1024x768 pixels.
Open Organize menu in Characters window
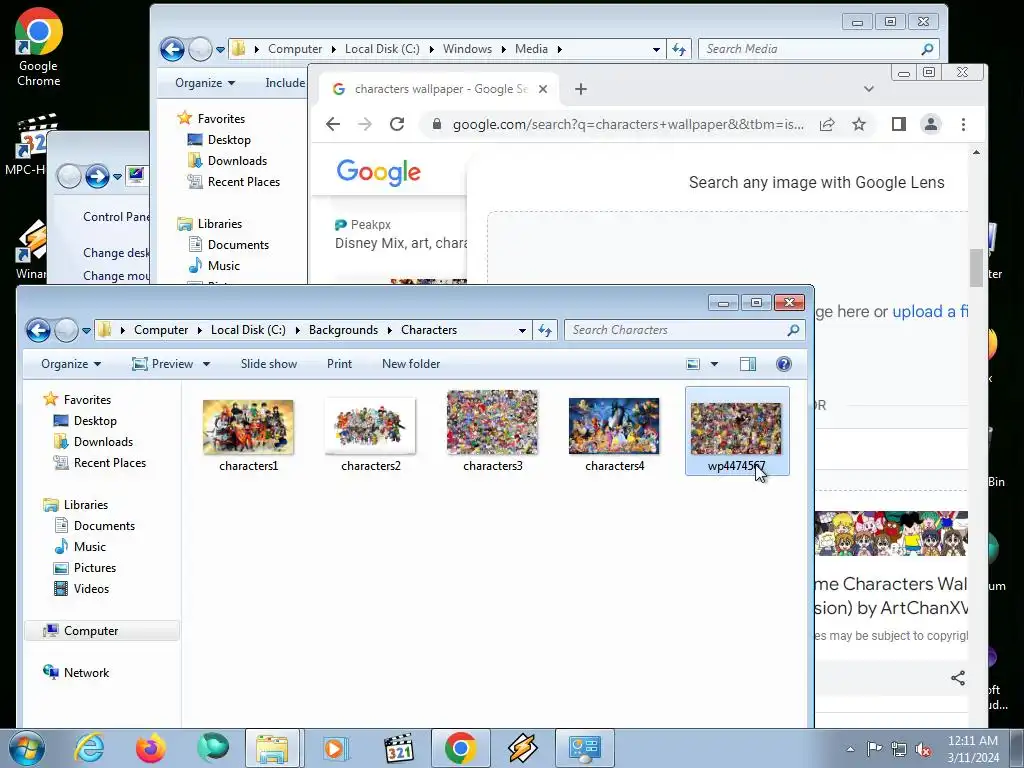point(71,364)
